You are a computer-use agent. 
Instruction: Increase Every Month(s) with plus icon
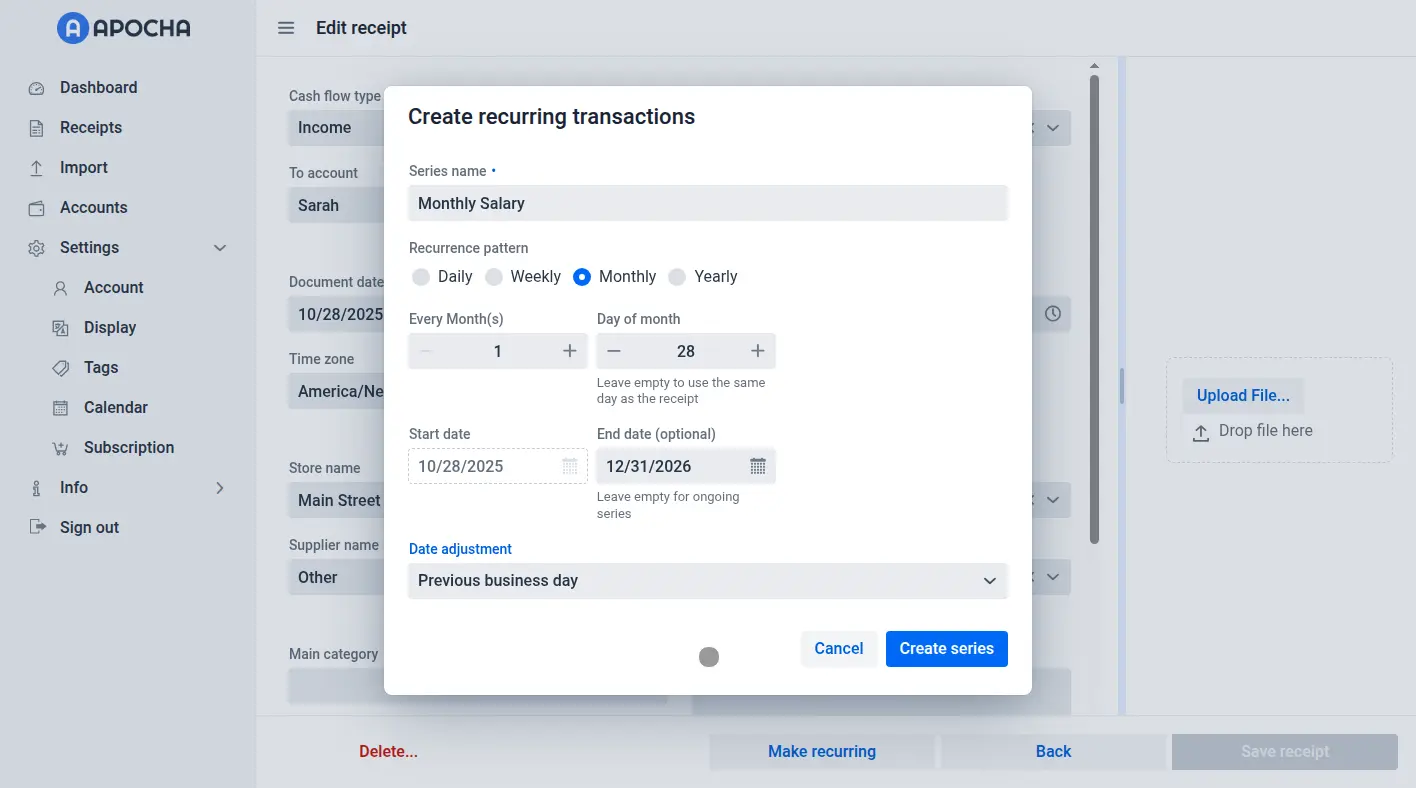click(570, 351)
